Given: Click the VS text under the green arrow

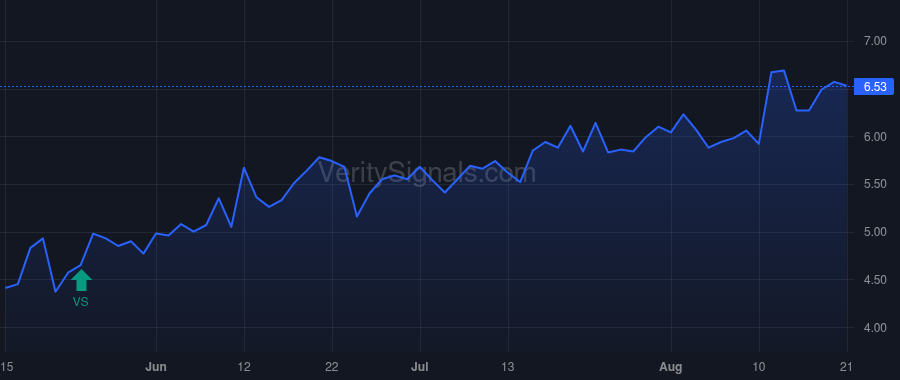Looking at the screenshot, I should tap(80, 302).
